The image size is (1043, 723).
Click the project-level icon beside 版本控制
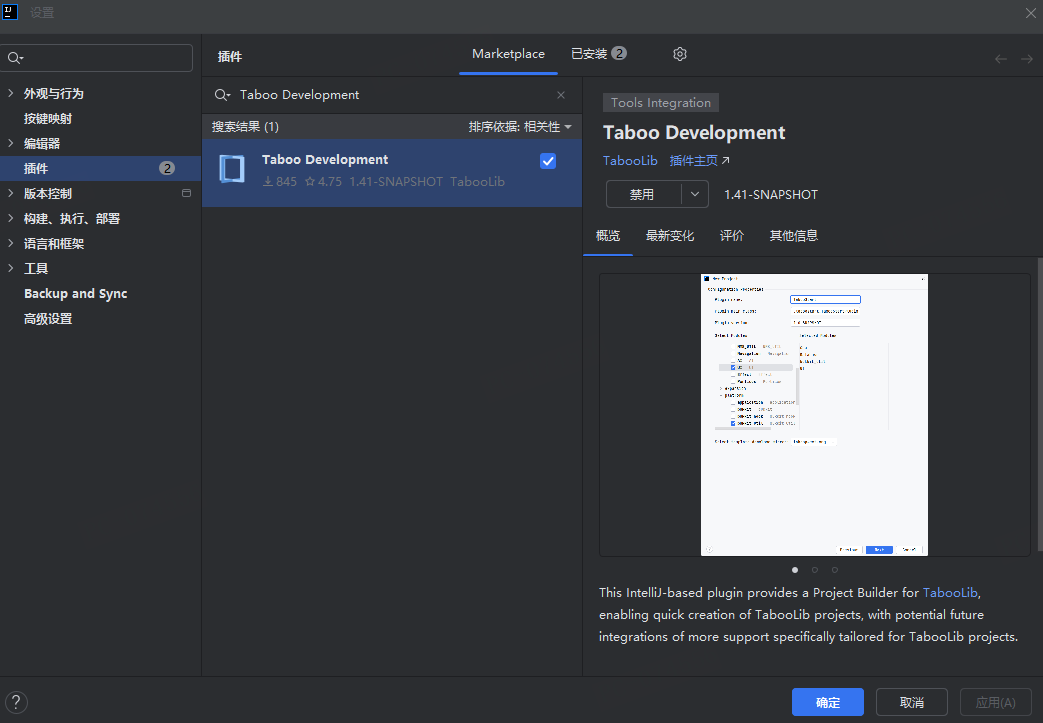tap(186, 193)
